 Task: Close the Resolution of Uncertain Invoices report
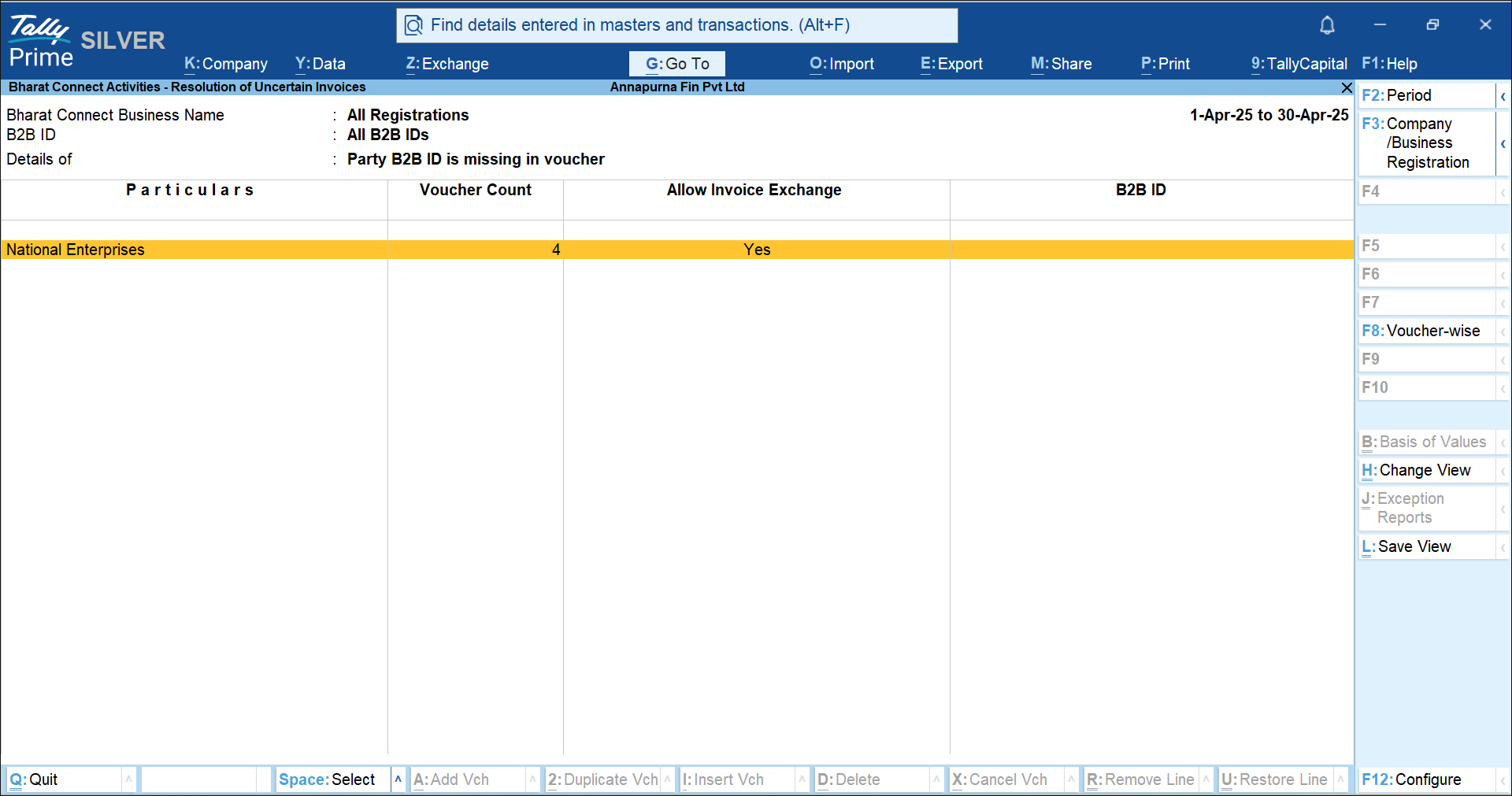(1347, 87)
